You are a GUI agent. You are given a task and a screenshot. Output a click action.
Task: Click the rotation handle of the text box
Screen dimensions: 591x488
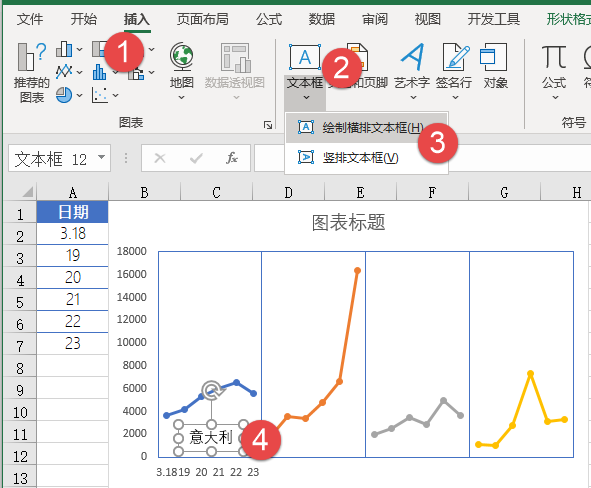[212, 390]
